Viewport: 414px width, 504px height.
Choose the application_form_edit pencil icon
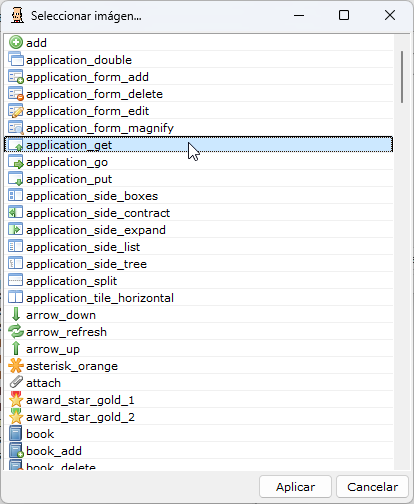click(16, 111)
